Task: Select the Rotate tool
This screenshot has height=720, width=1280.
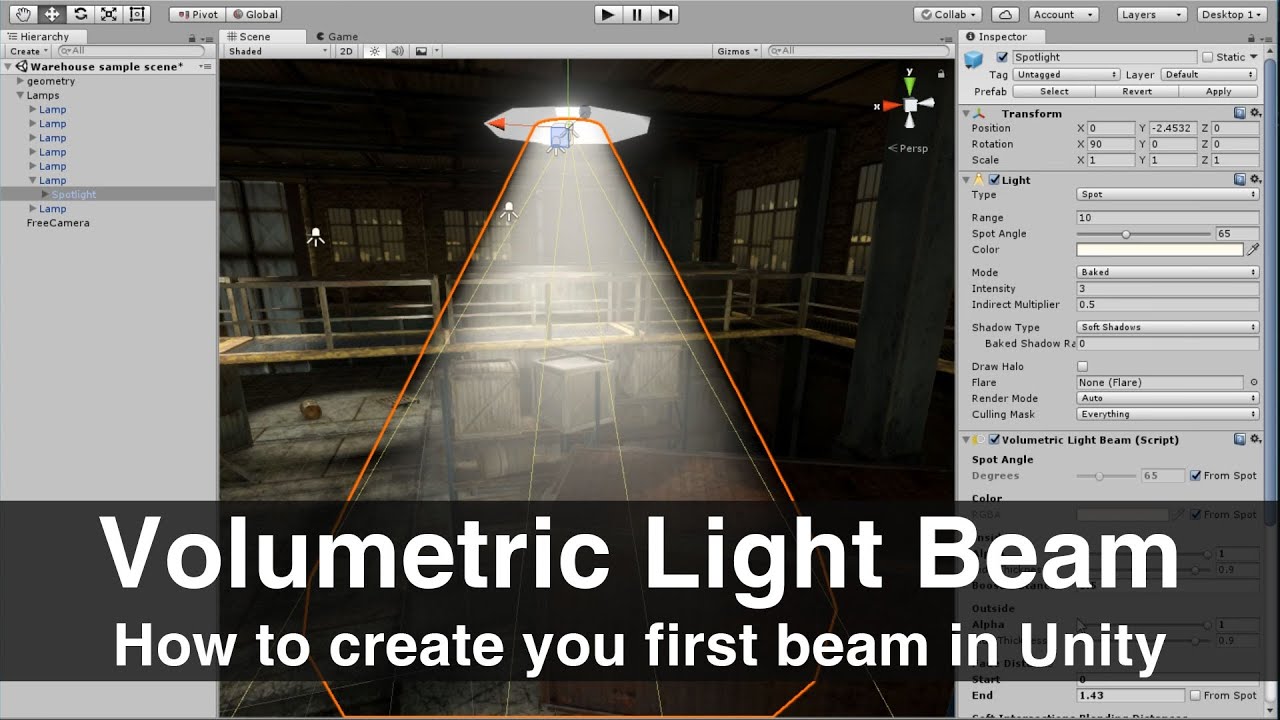Action: tap(81, 14)
